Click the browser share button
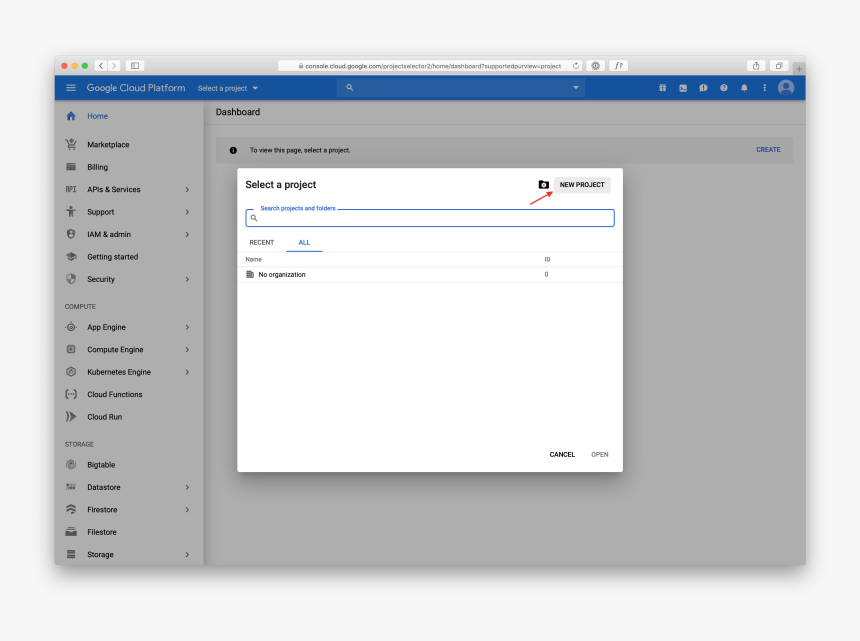 click(756, 66)
